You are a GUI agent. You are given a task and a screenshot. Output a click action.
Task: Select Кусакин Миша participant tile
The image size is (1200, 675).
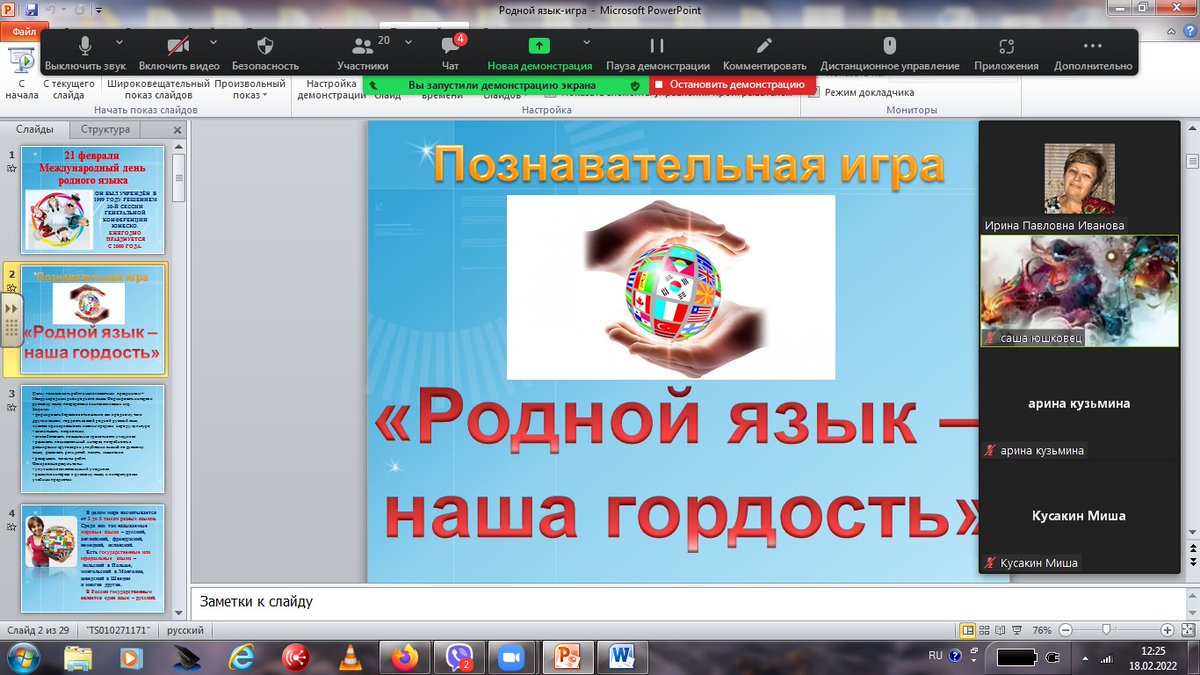click(1079, 516)
